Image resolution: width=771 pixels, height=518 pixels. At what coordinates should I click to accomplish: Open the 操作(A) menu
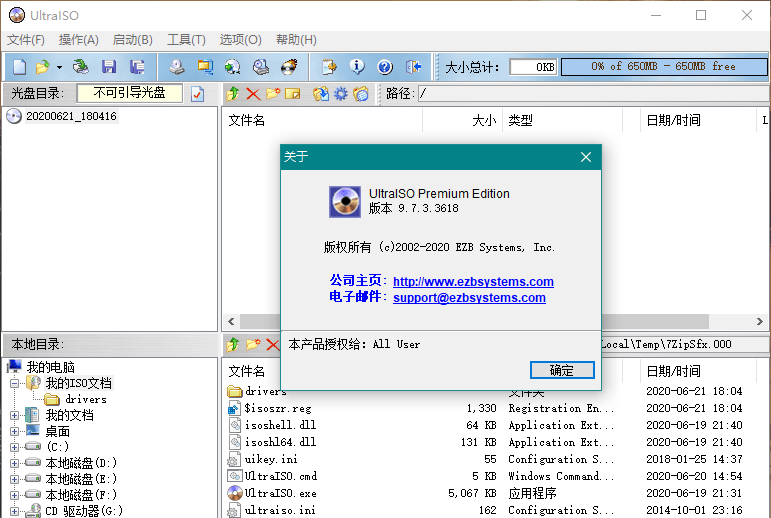79,40
